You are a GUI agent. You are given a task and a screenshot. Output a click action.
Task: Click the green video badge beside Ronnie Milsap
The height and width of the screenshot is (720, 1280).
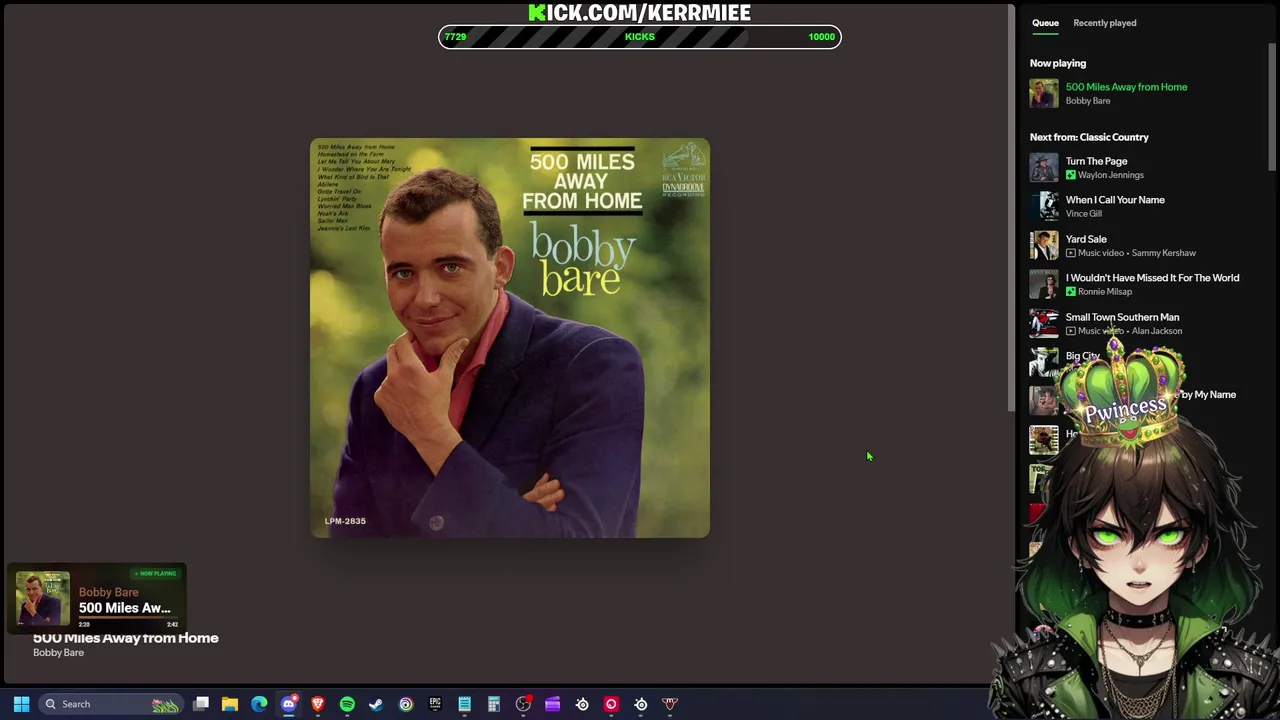click(x=1070, y=292)
